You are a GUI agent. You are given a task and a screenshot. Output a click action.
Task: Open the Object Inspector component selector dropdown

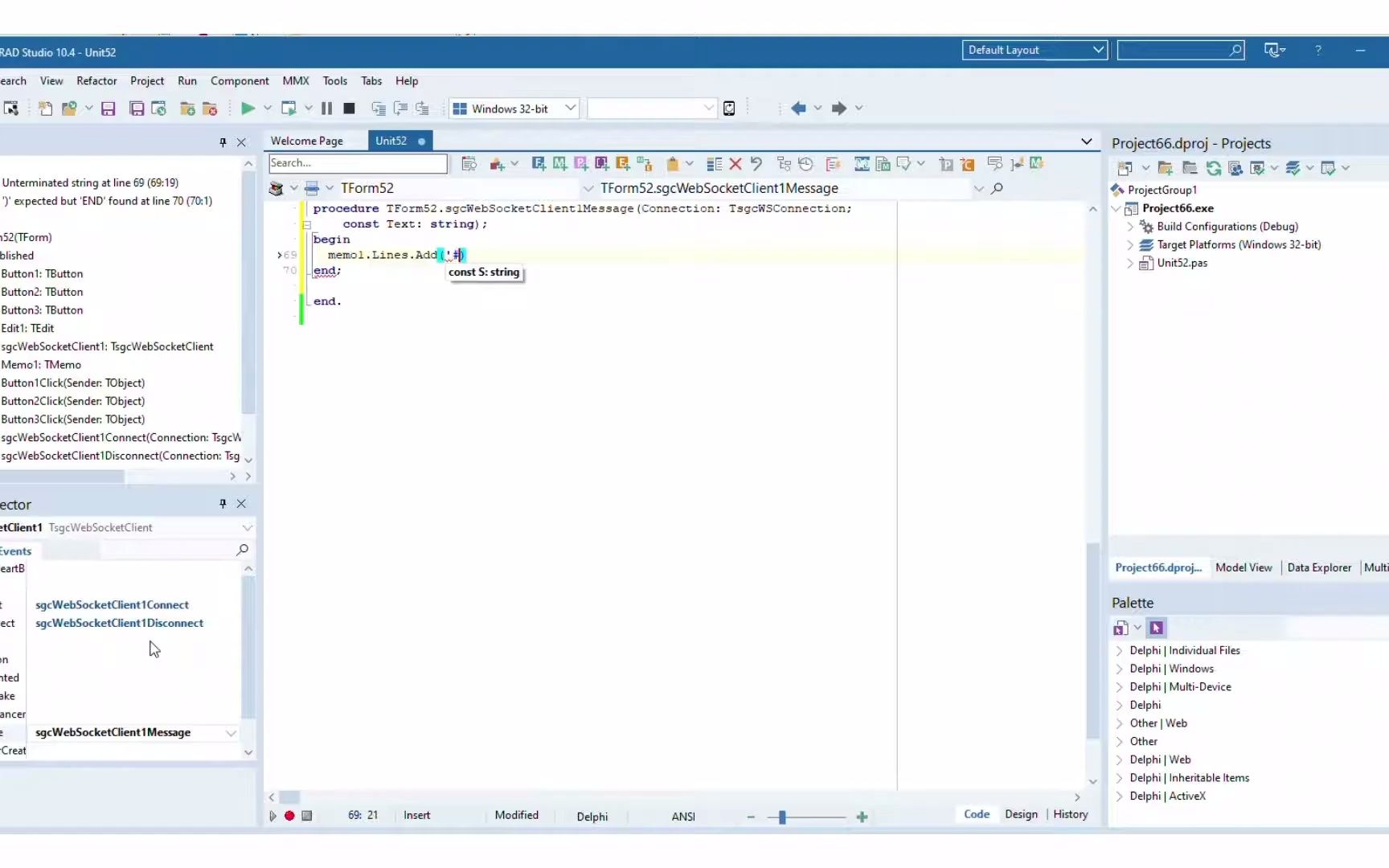pyautogui.click(x=247, y=528)
